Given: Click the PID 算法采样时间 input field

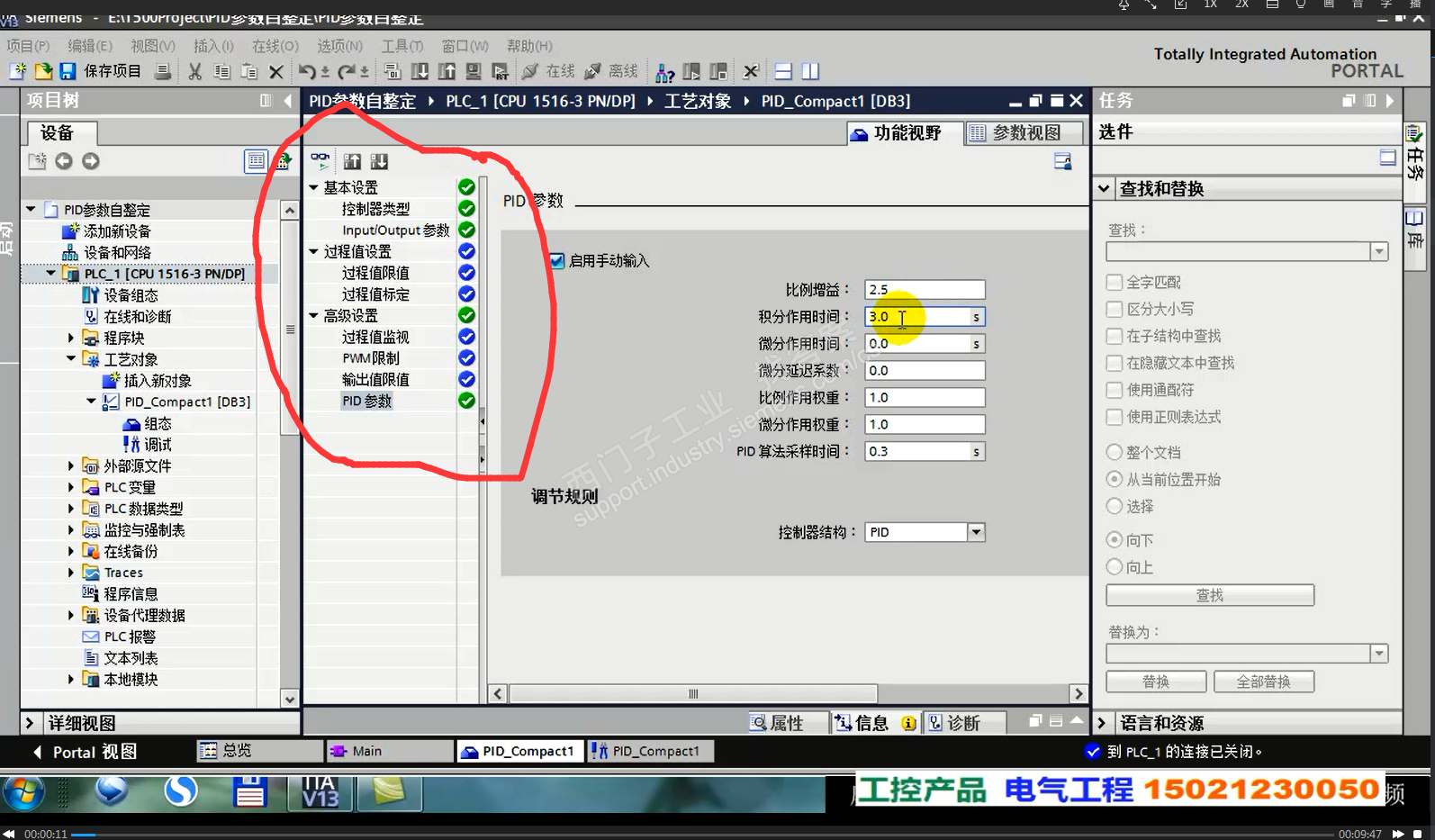Looking at the screenshot, I should [x=925, y=452].
